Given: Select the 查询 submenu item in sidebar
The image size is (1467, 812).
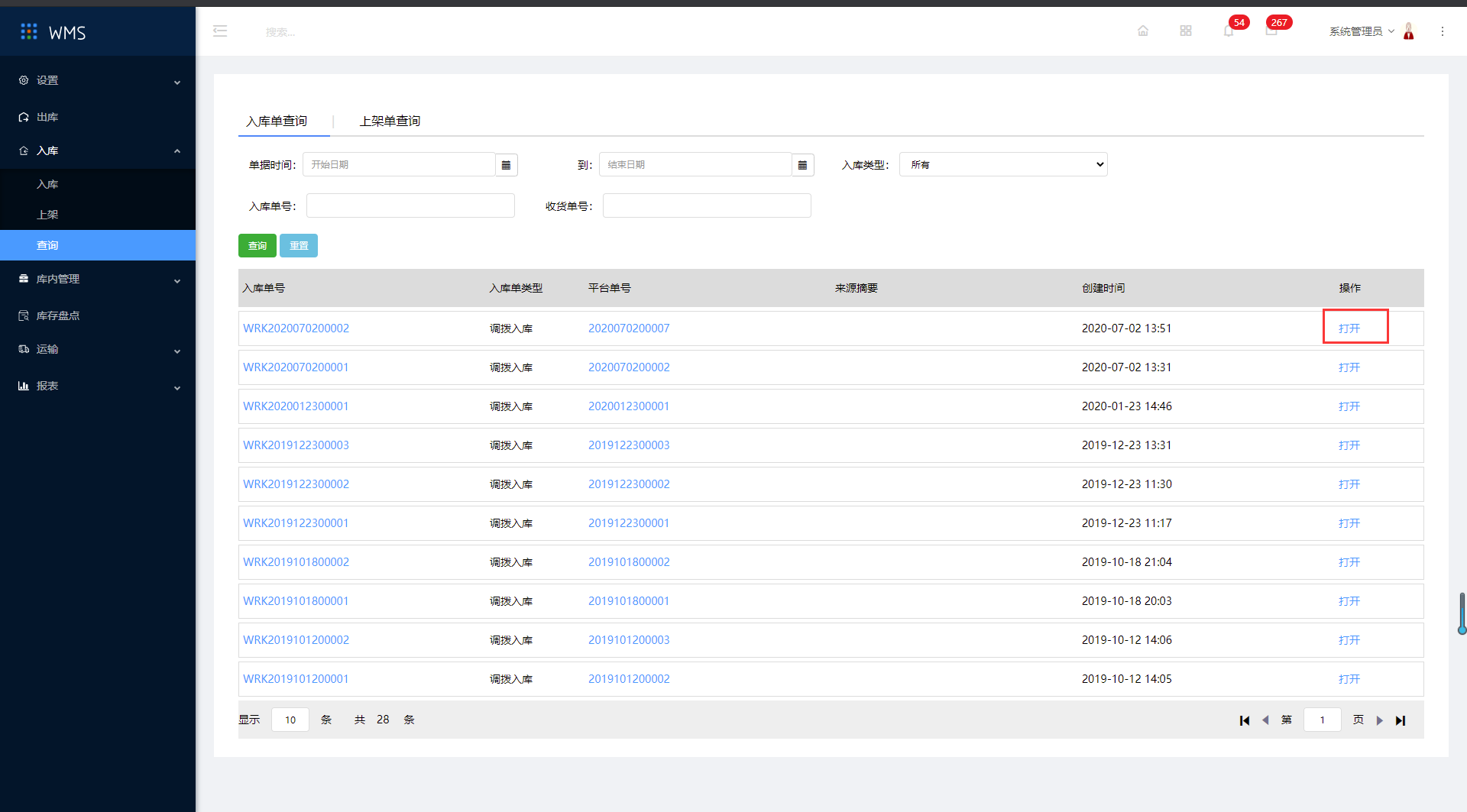Looking at the screenshot, I should point(98,245).
